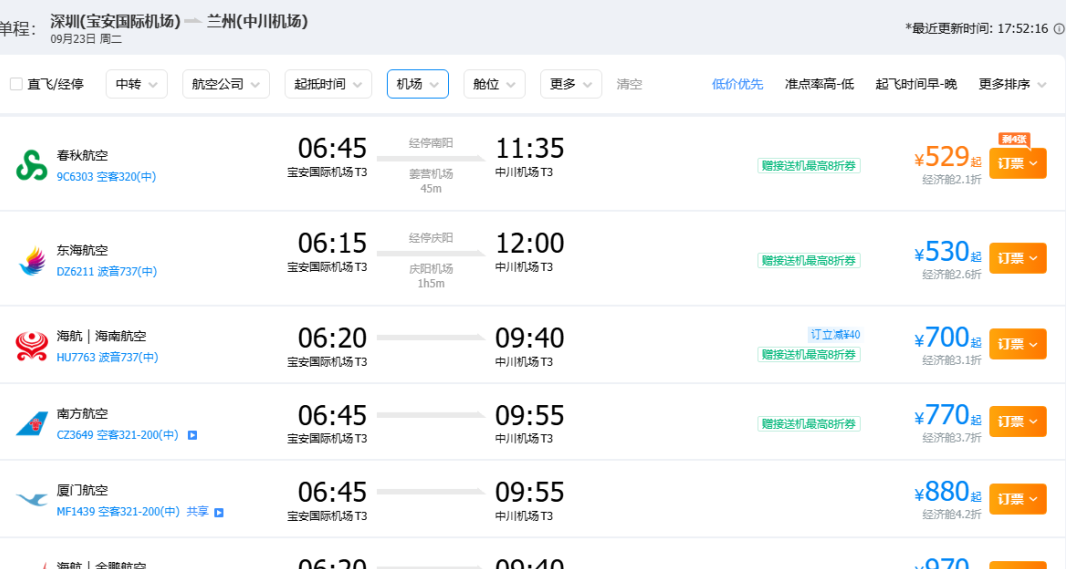Click 订票 for the ¥530 东海航空 flight
Viewport: 1066px width, 569px height.
(1017, 258)
